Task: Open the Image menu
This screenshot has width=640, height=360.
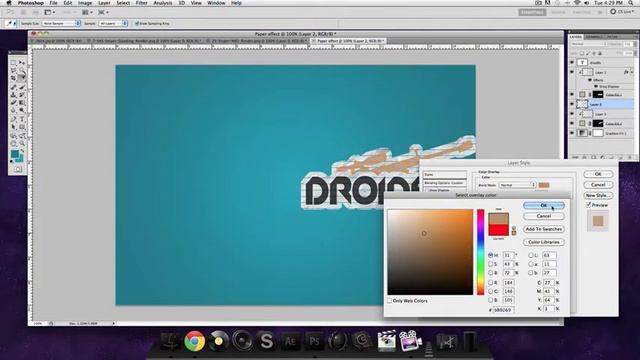Action: pos(85,3)
